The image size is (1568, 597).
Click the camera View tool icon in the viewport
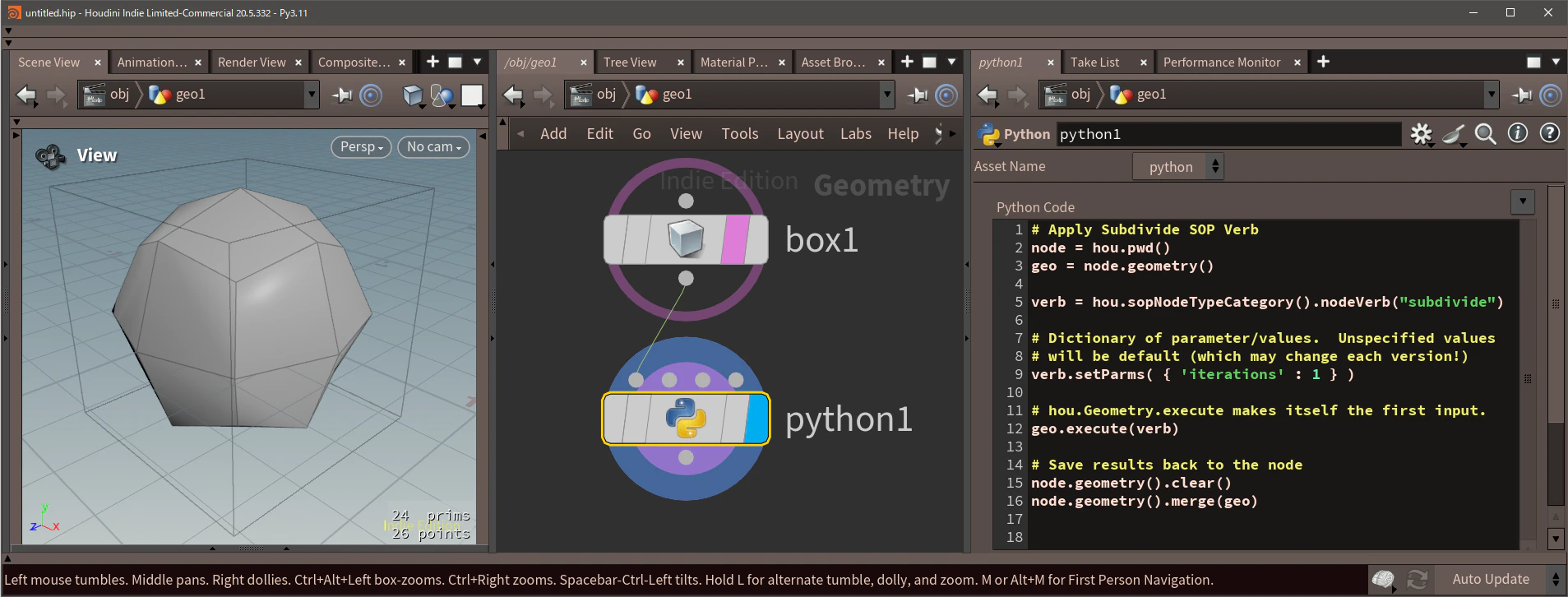(x=50, y=155)
